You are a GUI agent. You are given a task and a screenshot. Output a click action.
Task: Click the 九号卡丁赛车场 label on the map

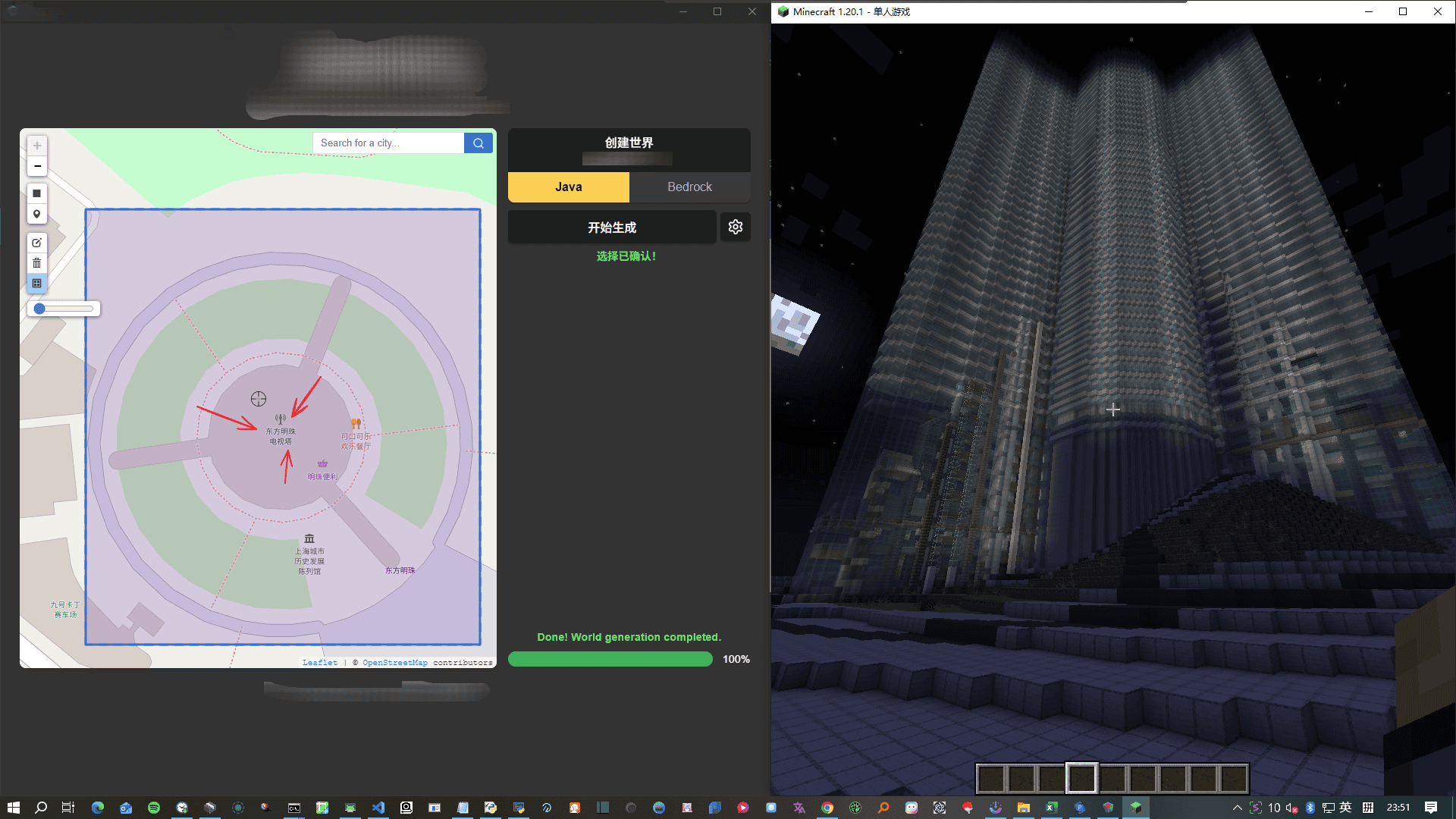(65, 610)
